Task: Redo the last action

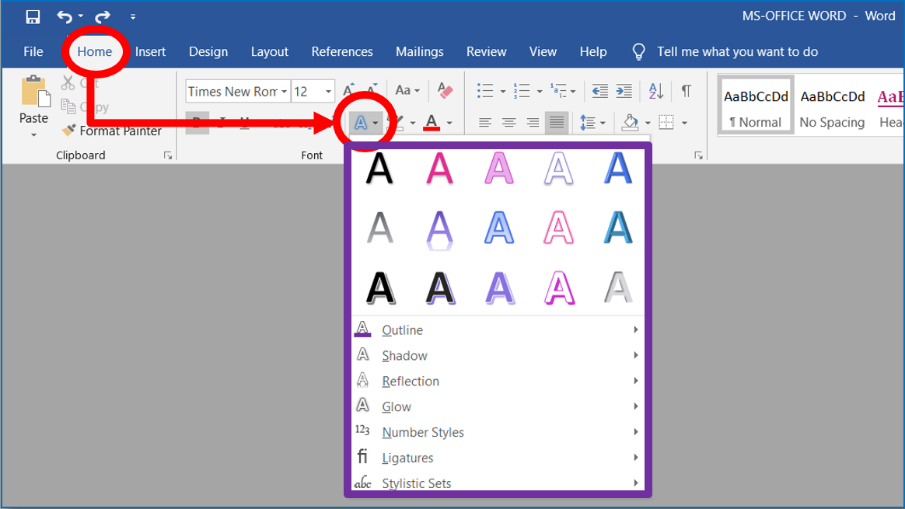Action: pos(103,17)
